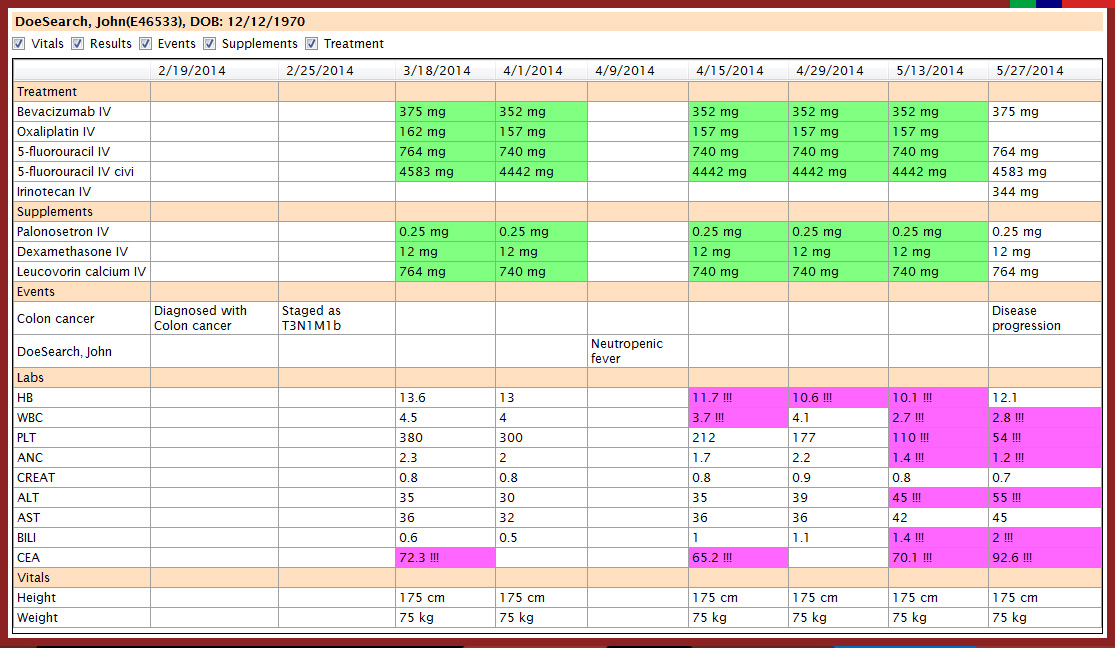The width and height of the screenshot is (1115, 648).
Task: Click the 'Staged as T3N1M1b' event cell
Action: pos(336,319)
